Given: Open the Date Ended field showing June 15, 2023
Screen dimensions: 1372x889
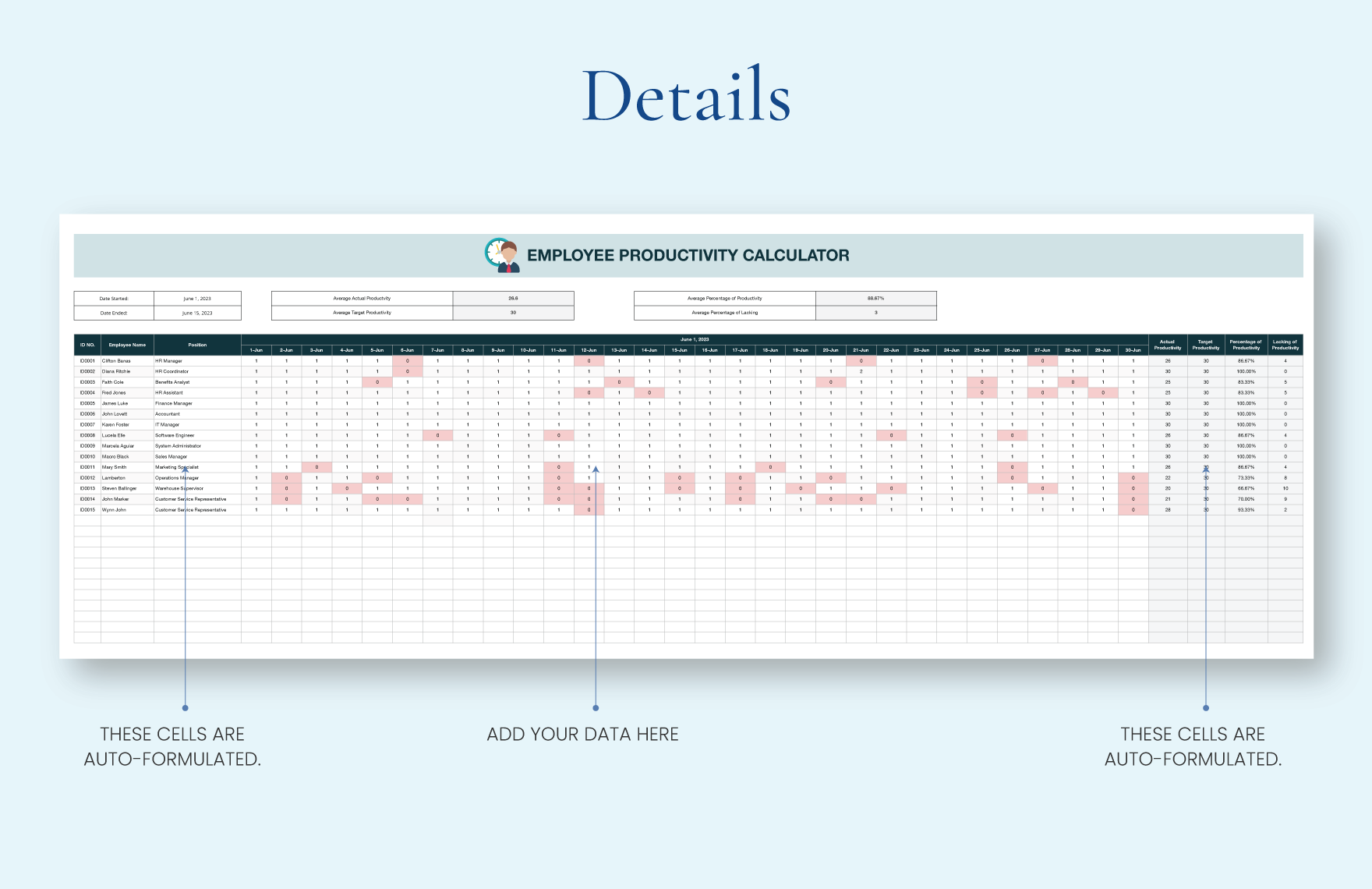Looking at the screenshot, I should click(197, 313).
